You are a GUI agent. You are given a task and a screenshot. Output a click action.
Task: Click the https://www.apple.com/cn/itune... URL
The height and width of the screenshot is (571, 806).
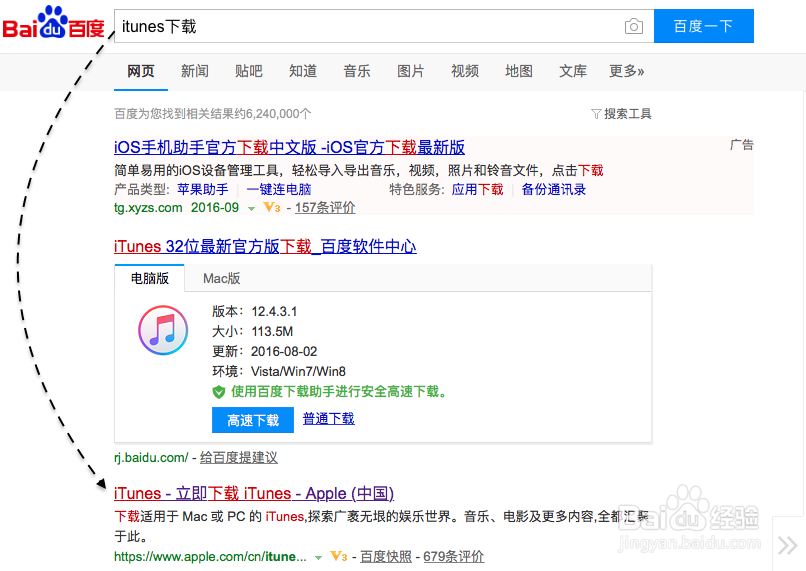(x=210, y=557)
